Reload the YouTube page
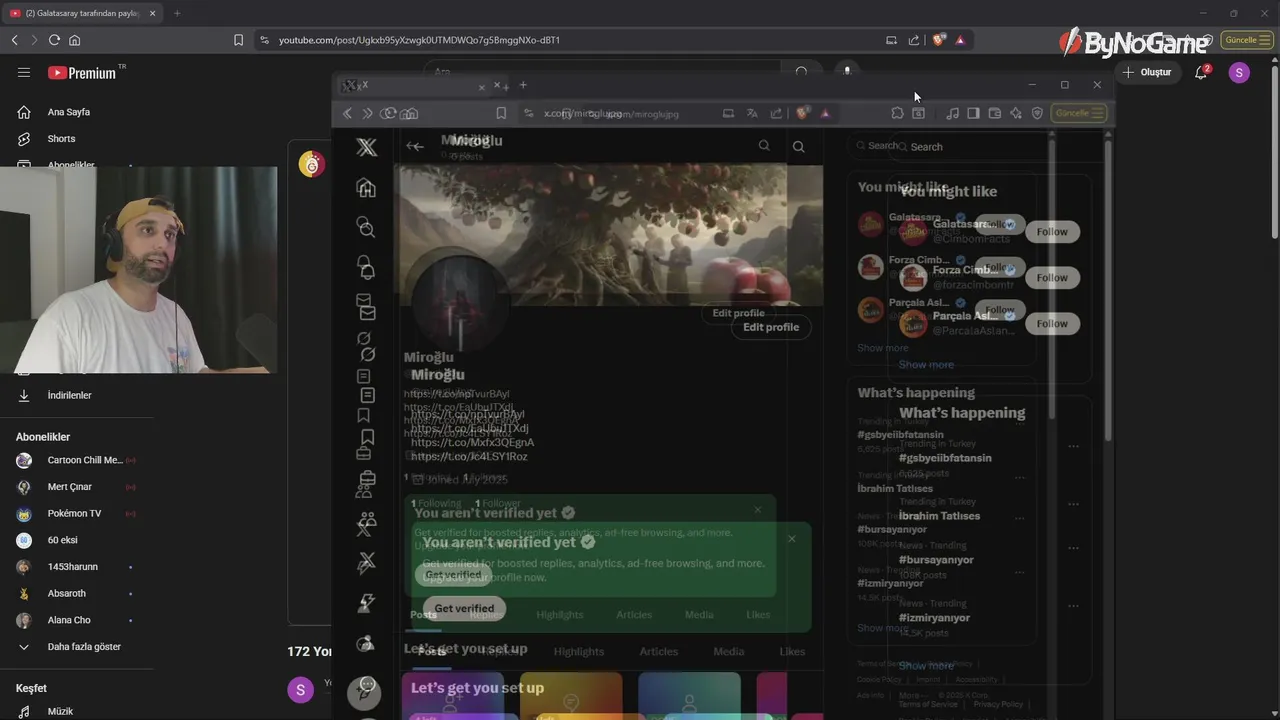The height and width of the screenshot is (720, 1280). tap(54, 40)
